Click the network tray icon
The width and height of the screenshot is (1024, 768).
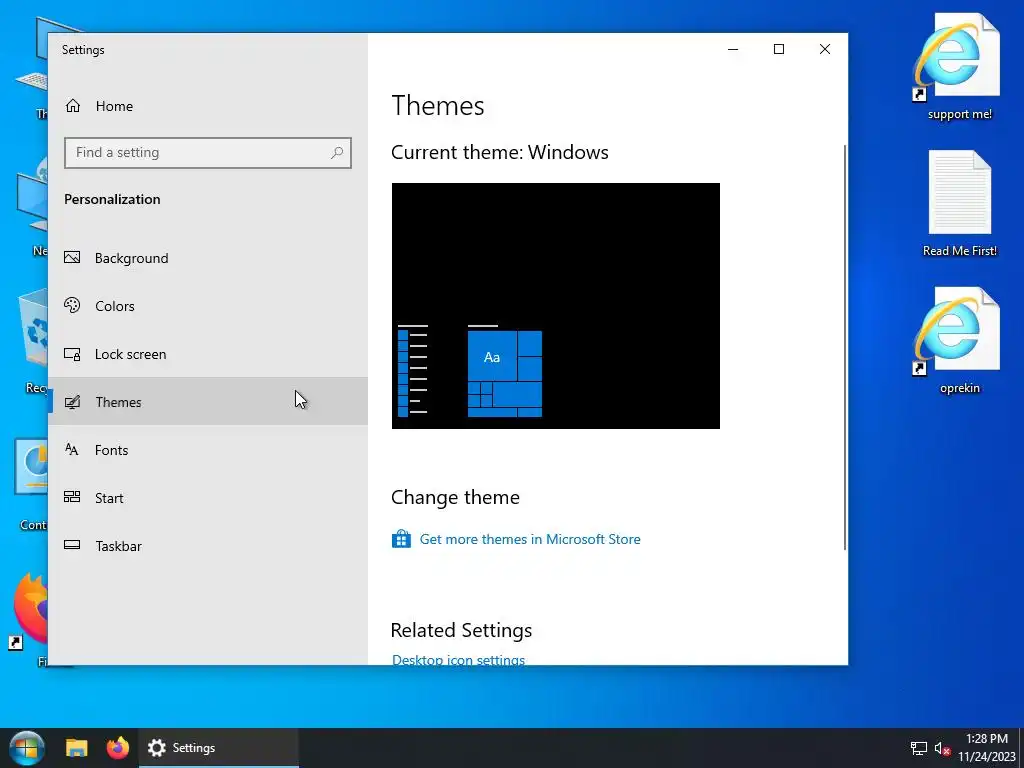[x=919, y=748]
